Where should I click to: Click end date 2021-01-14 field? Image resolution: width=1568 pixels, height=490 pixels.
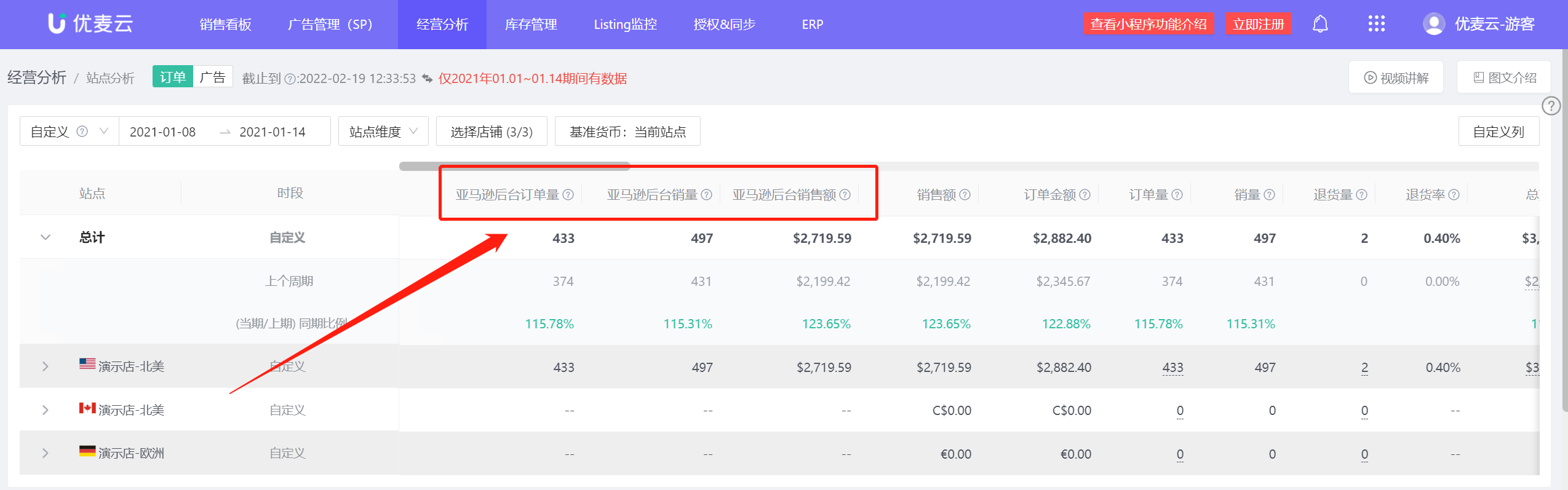coord(273,132)
